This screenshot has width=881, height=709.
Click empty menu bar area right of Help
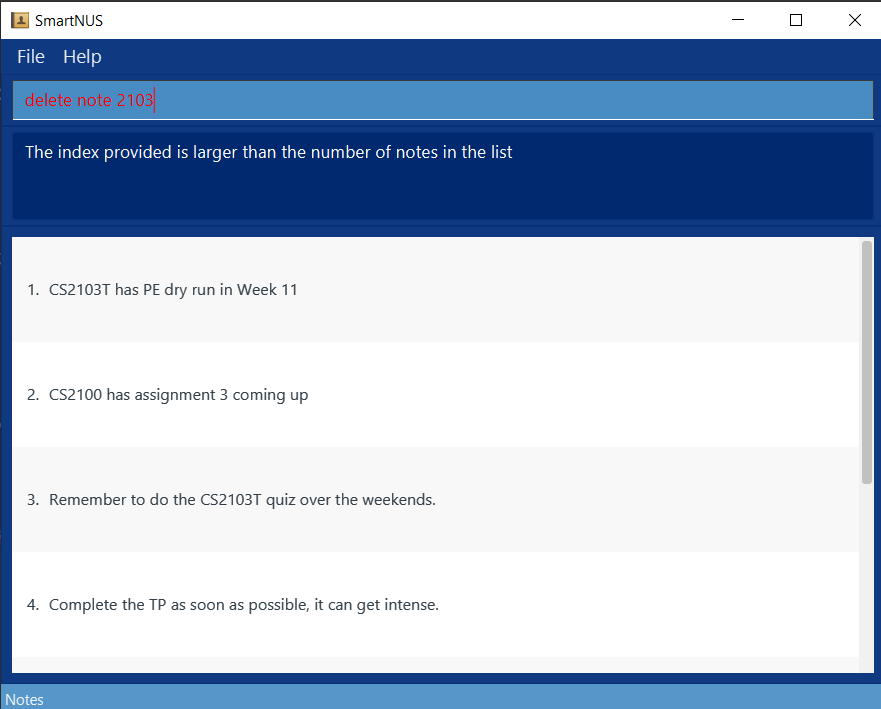pos(500,57)
